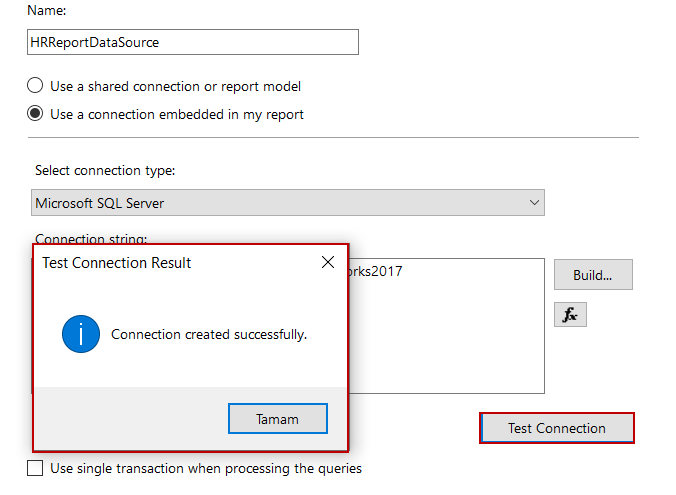The width and height of the screenshot is (676, 495).
Task: Open the Microsoft SQL Server connection type dropdown
Action: (288, 203)
